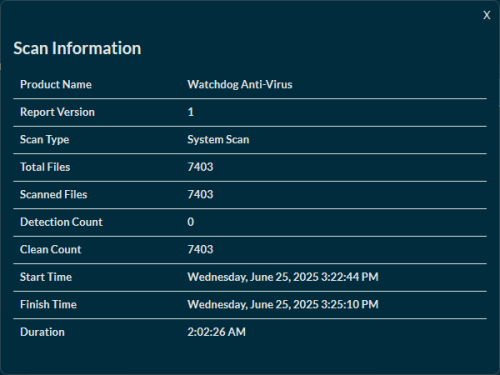Click the Detection Count label
Image resolution: width=500 pixels, height=375 pixels.
[61, 222]
